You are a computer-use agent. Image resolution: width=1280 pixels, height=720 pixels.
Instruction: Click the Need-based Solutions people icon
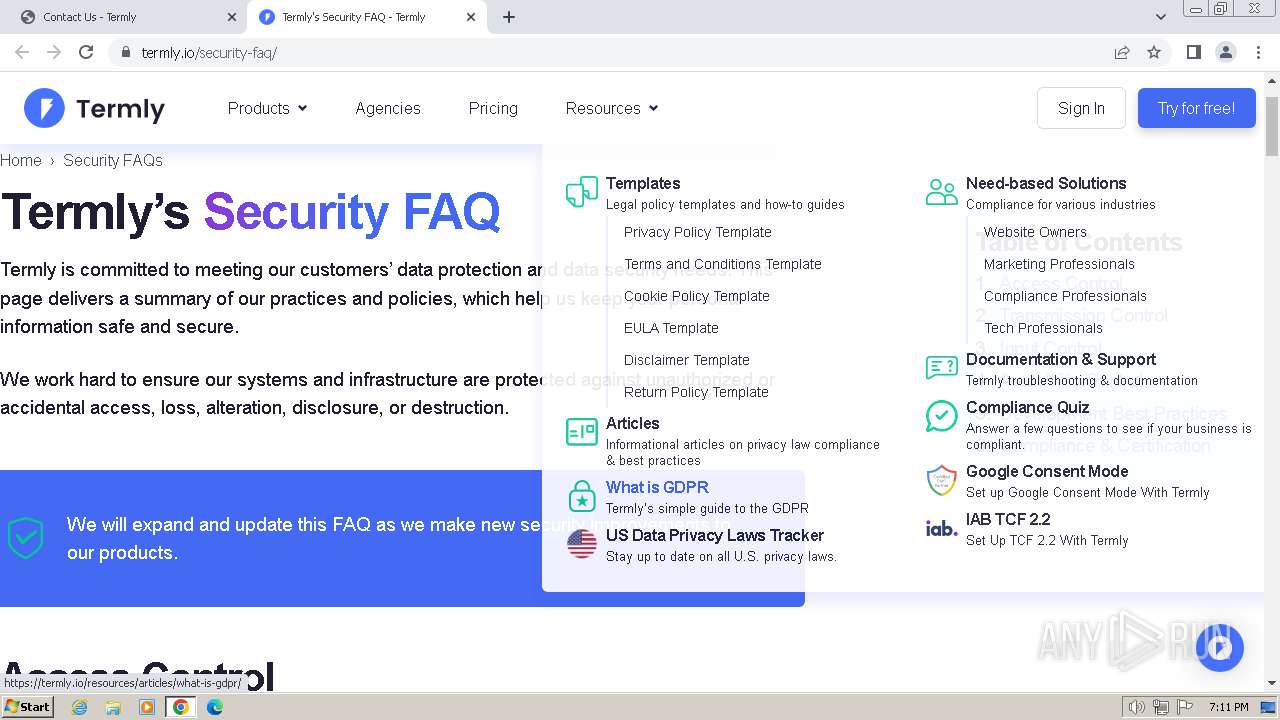(x=941, y=192)
